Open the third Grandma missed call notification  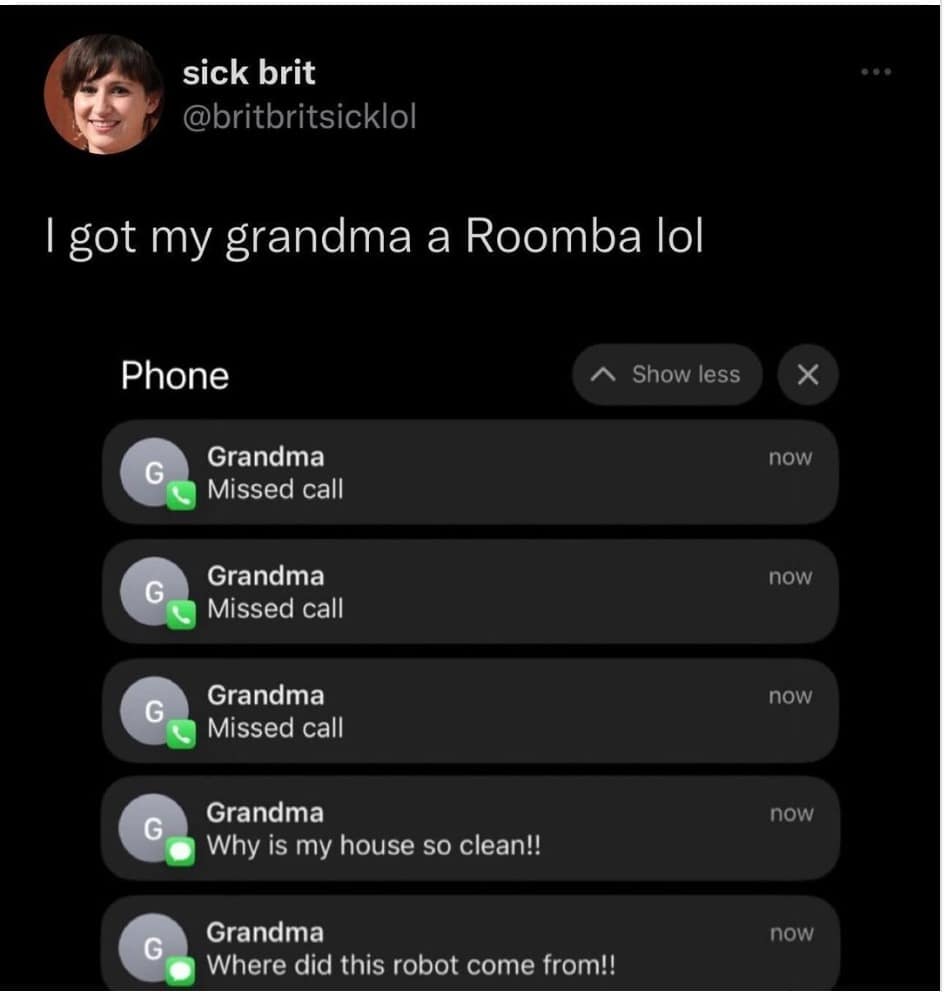click(470, 710)
